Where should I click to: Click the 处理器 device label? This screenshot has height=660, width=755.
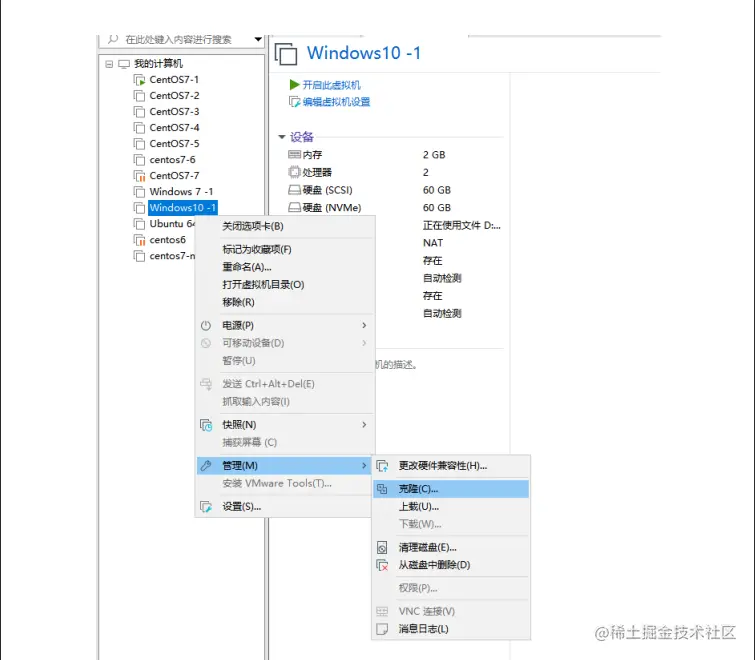pyautogui.click(x=317, y=172)
